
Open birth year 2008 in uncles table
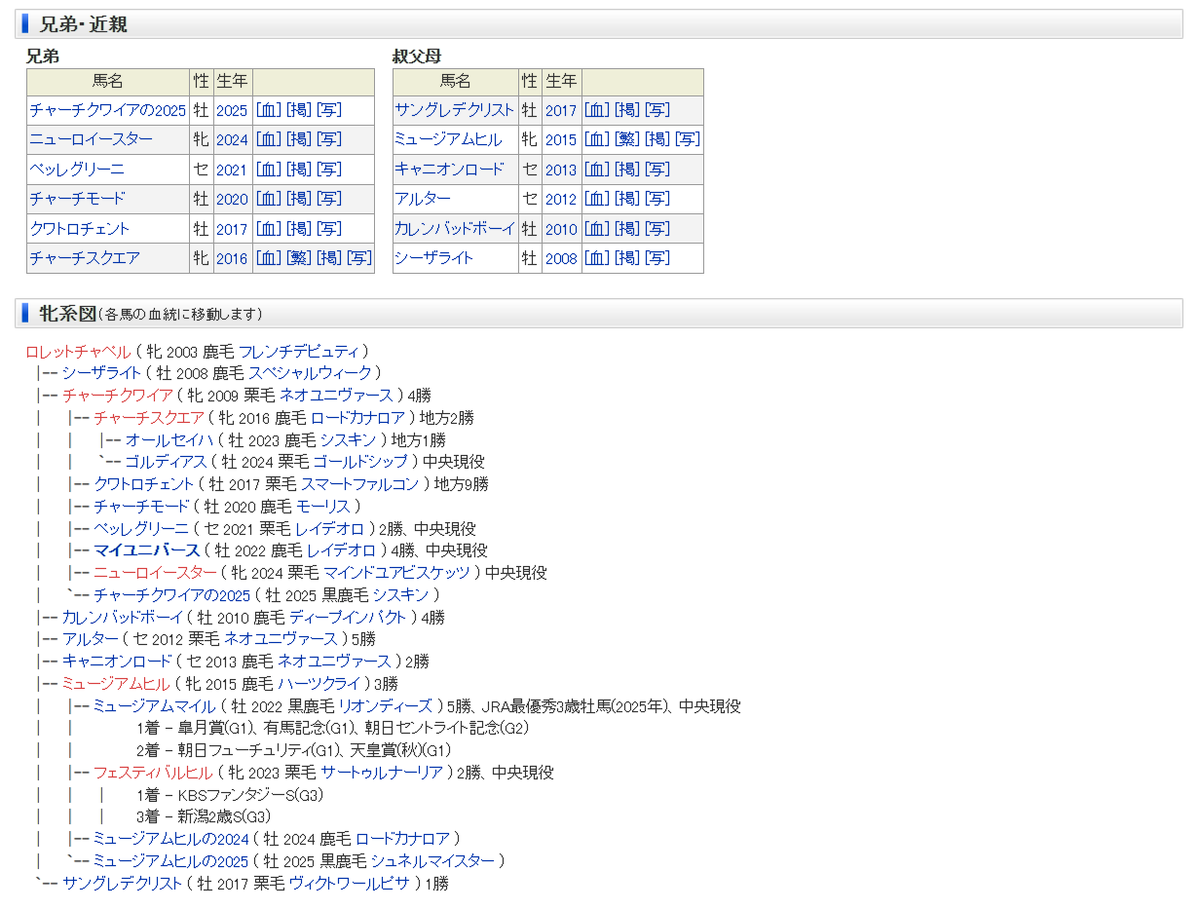click(x=561, y=258)
